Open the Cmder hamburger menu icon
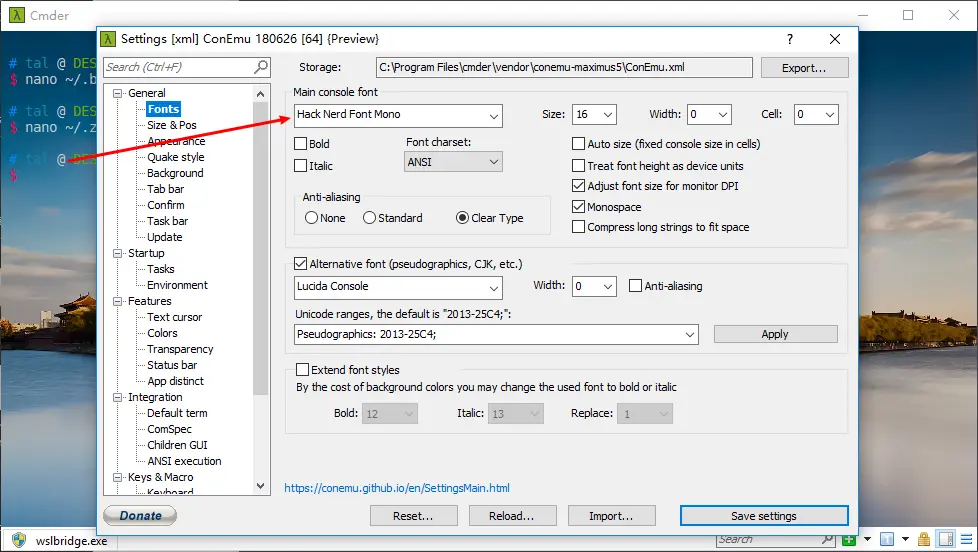This screenshot has width=978, height=552. point(966,540)
